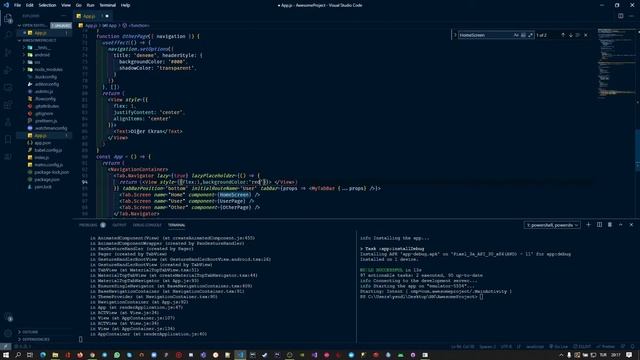Click the Windows Start button
This screenshot has height=360, width=640.
point(6,355)
